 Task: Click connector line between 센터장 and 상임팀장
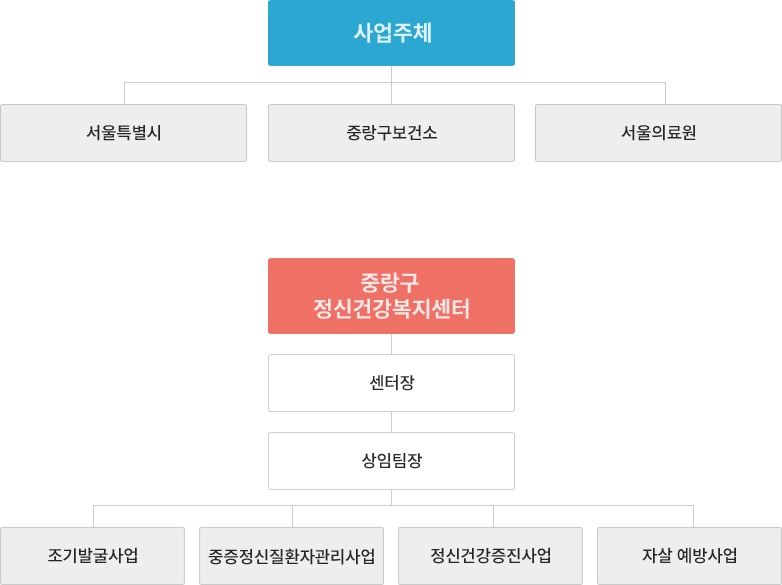(391, 422)
